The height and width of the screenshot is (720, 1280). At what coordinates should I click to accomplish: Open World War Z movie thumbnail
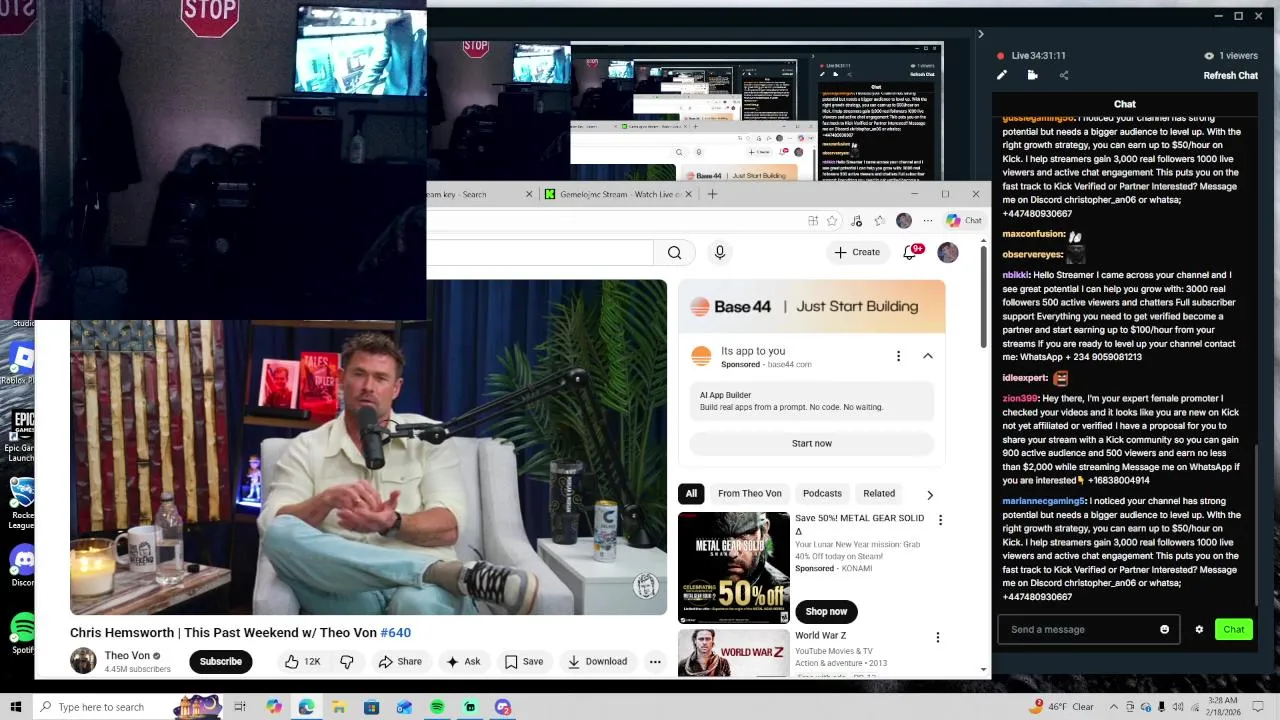(734, 652)
